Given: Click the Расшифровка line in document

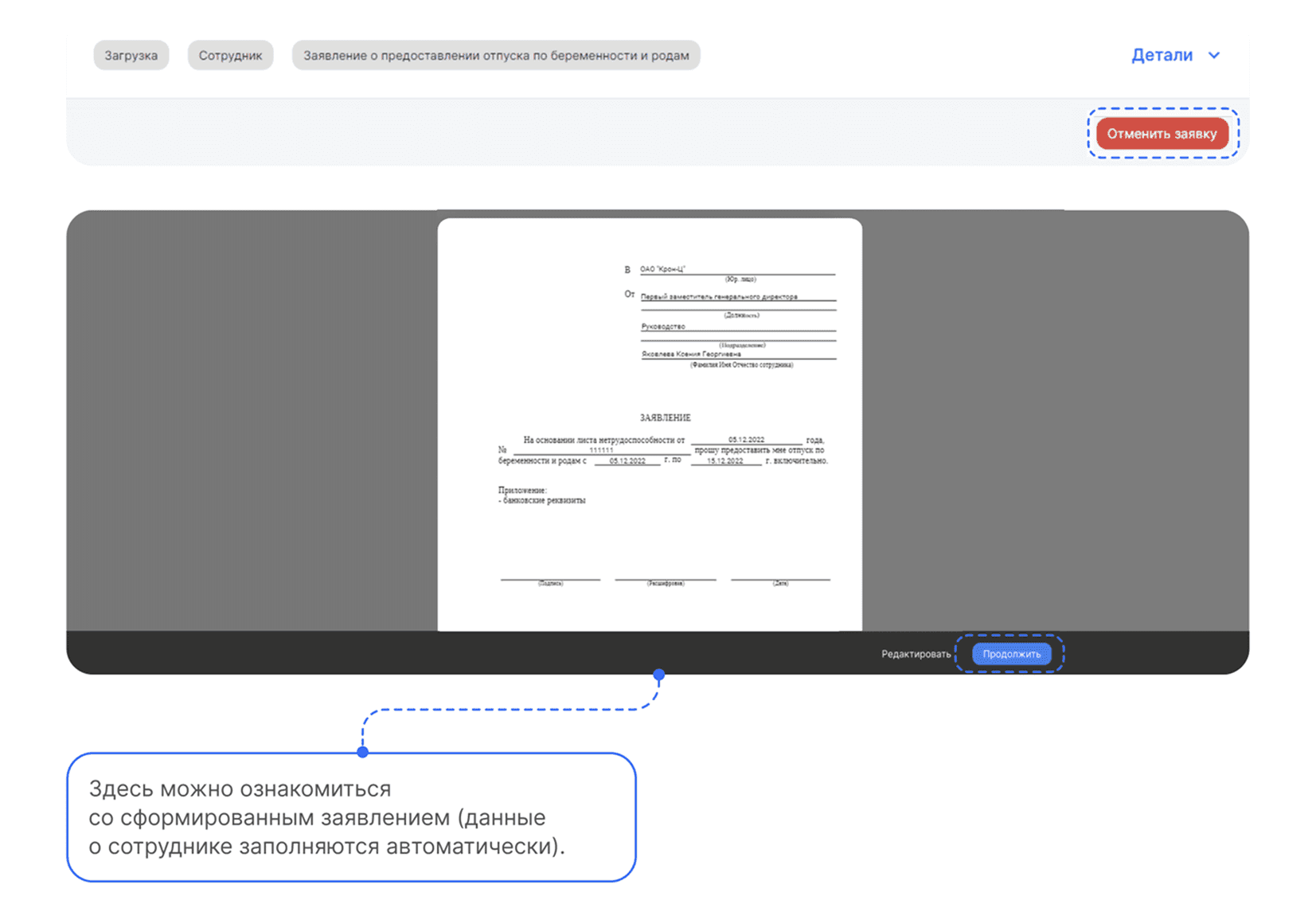Looking at the screenshot, I should [x=665, y=580].
